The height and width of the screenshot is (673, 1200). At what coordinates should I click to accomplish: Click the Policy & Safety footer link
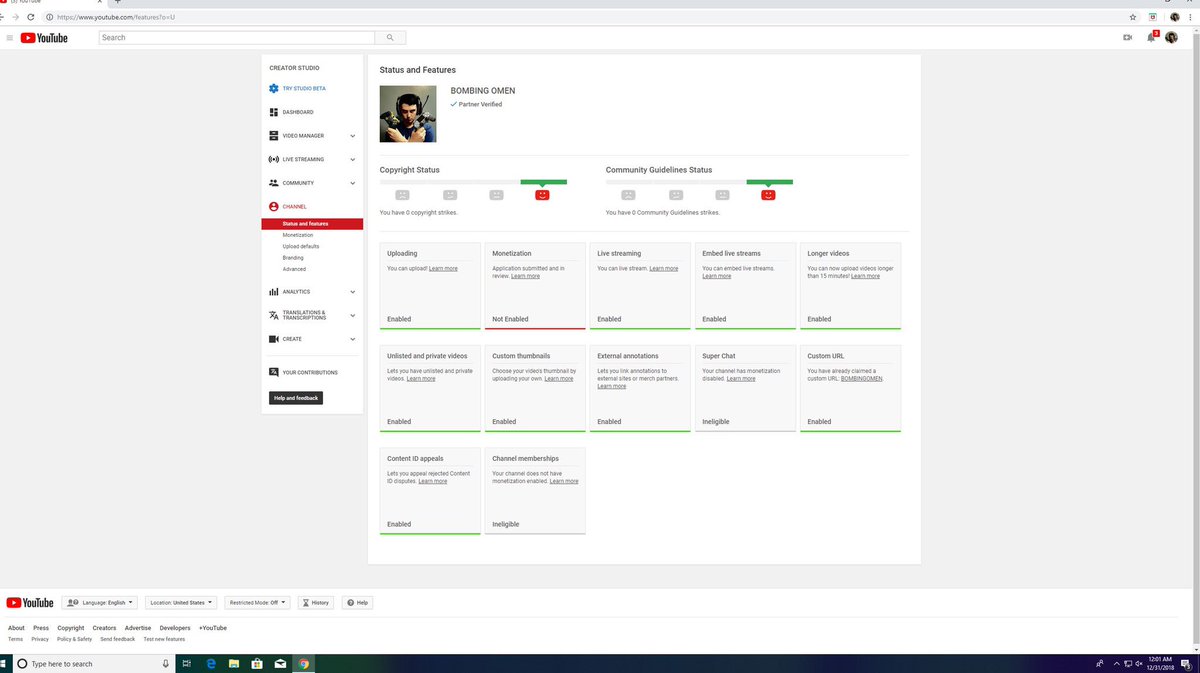point(74,639)
